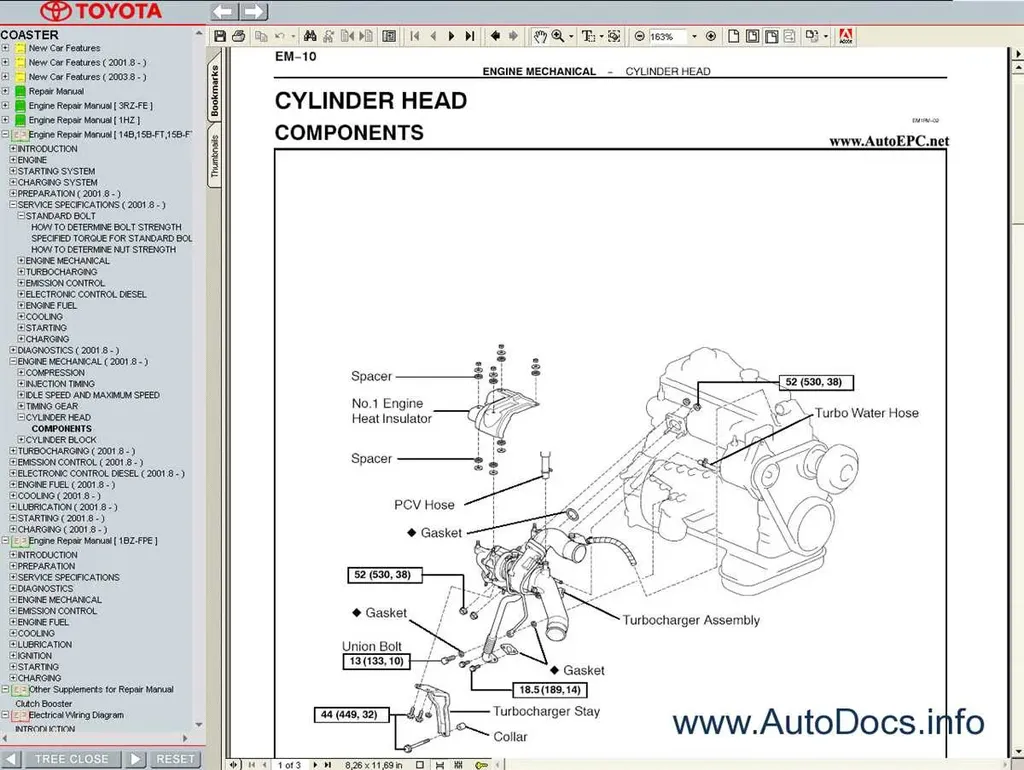
Task: Select the continuous-facing layout icon in the status bar
Action: (458, 765)
